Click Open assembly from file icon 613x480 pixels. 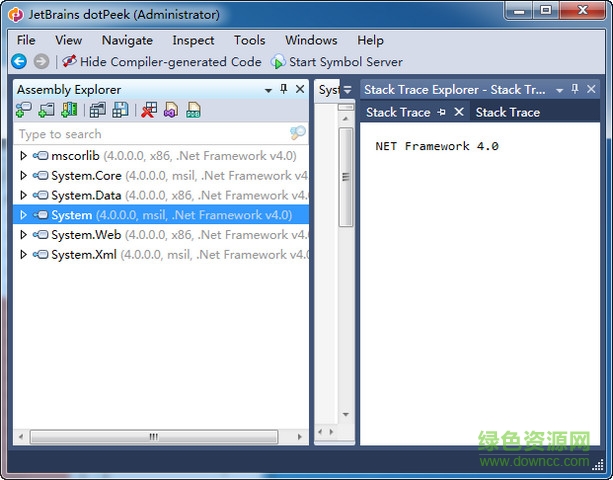point(23,110)
